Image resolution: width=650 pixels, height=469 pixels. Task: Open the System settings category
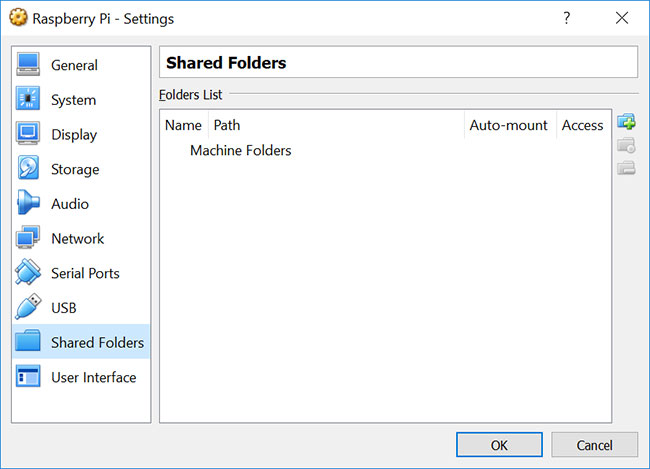(81, 100)
